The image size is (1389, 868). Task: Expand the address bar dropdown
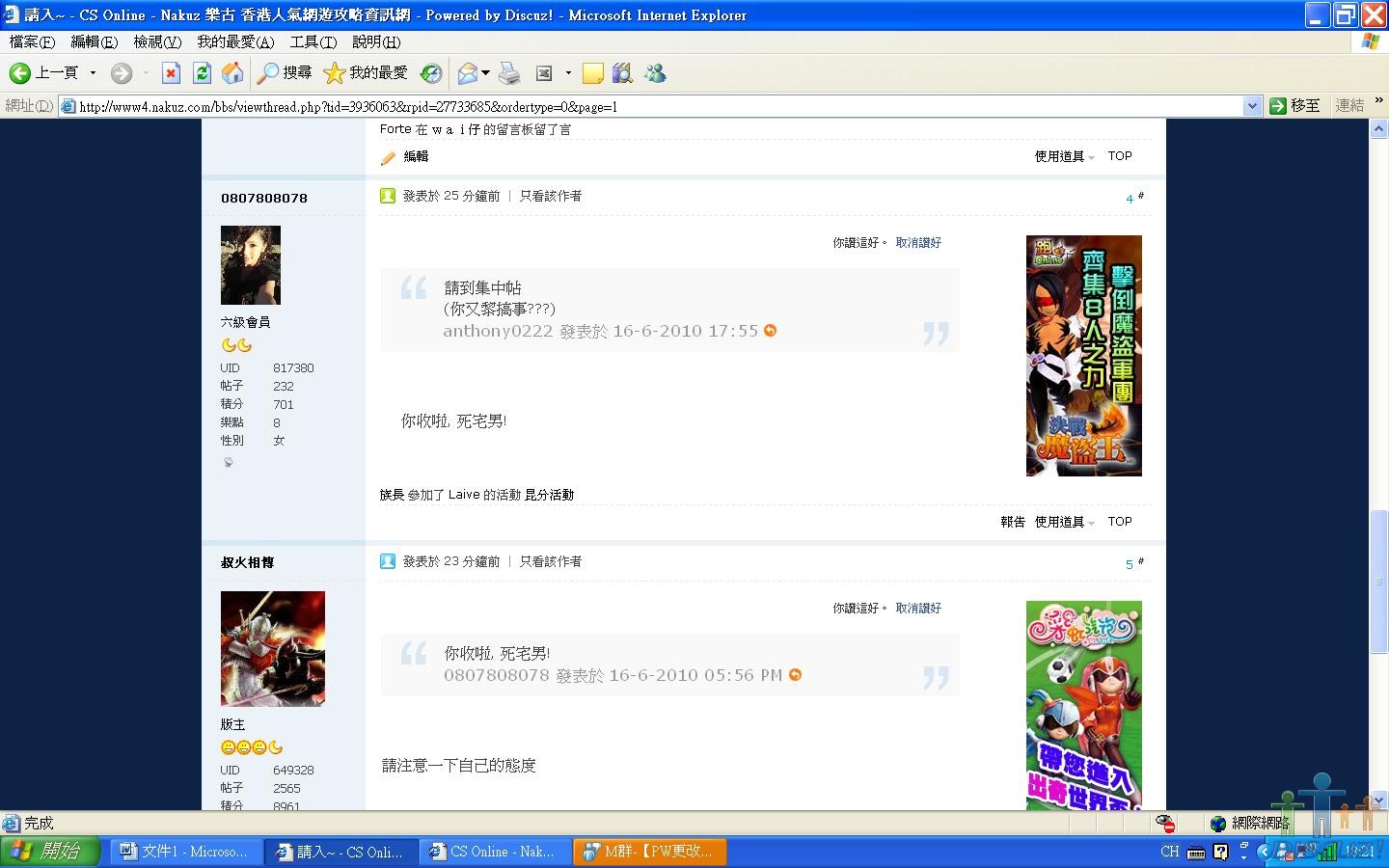pos(1252,106)
